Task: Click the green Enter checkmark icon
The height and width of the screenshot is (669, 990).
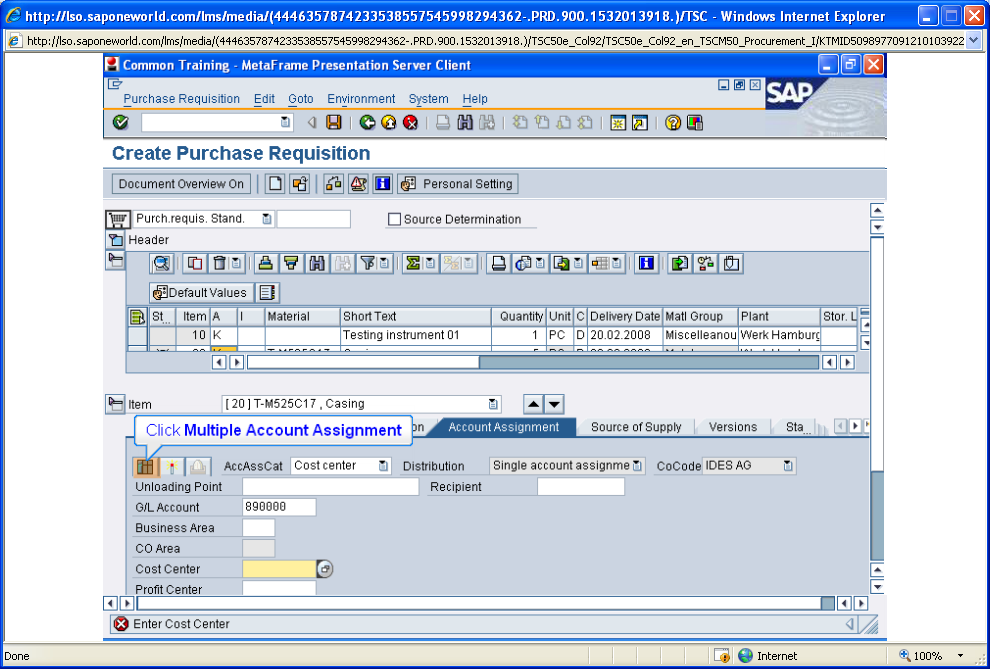Action: [121, 122]
